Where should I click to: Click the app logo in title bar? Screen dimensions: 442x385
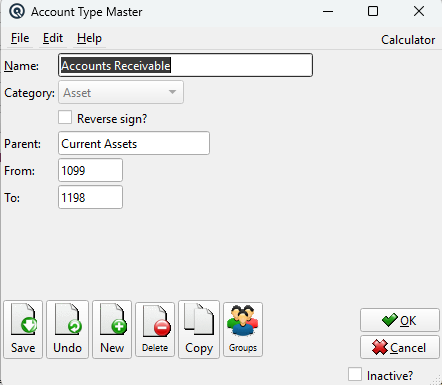(x=17, y=12)
